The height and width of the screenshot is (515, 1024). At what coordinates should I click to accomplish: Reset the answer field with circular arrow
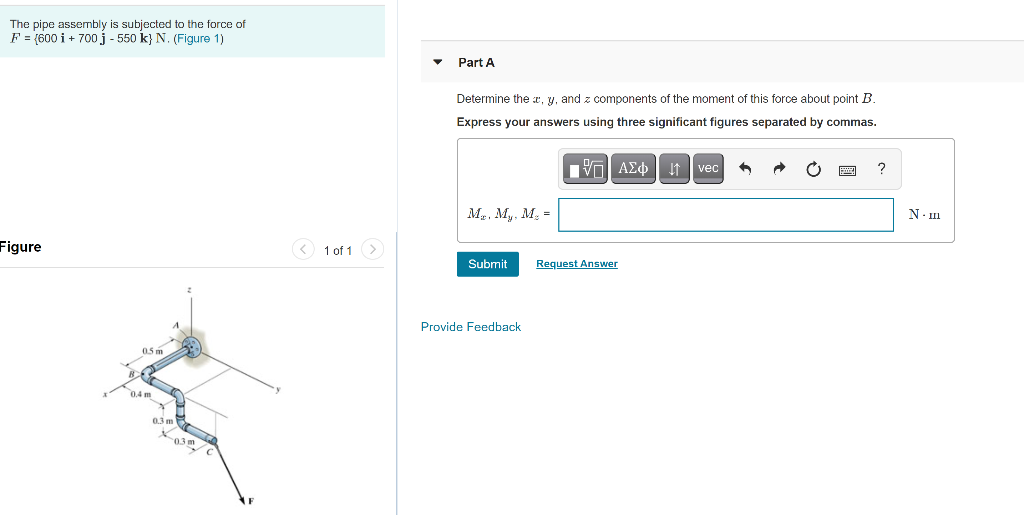[x=812, y=170]
